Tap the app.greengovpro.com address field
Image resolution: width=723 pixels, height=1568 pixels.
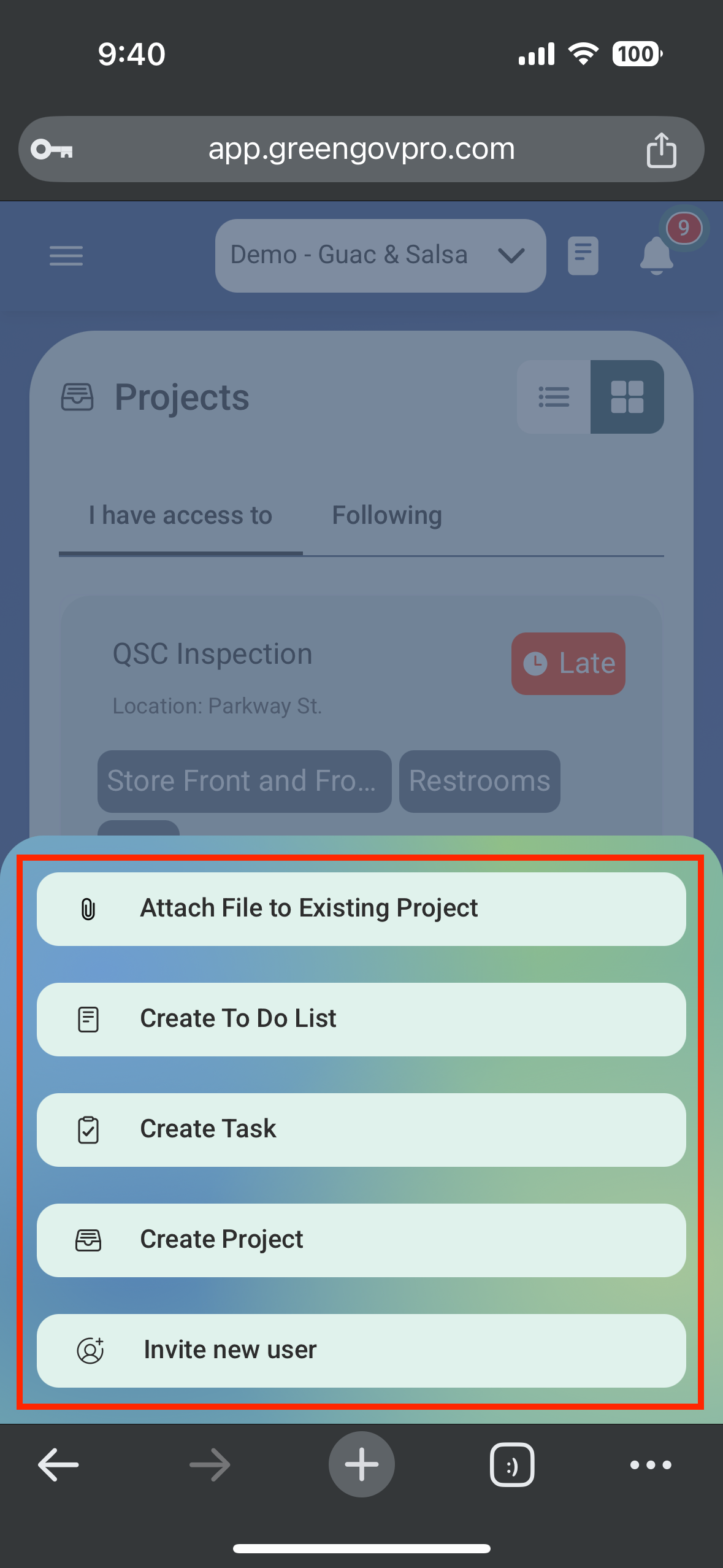click(x=361, y=150)
